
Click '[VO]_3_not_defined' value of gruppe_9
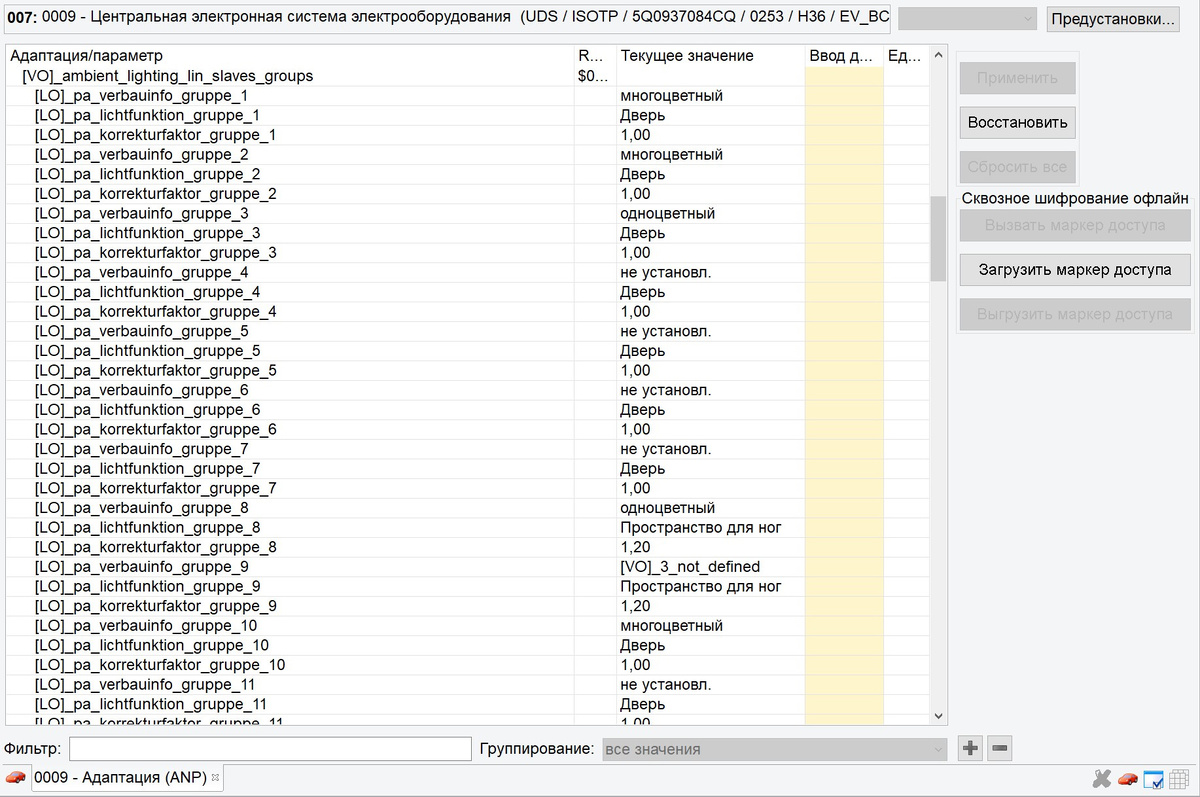[x=690, y=567]
